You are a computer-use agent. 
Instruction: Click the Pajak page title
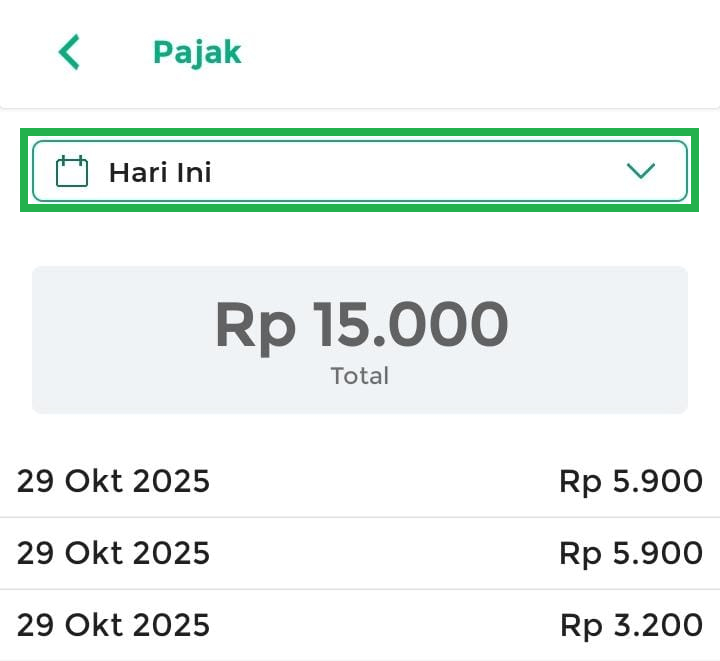[x=197, y=52]
